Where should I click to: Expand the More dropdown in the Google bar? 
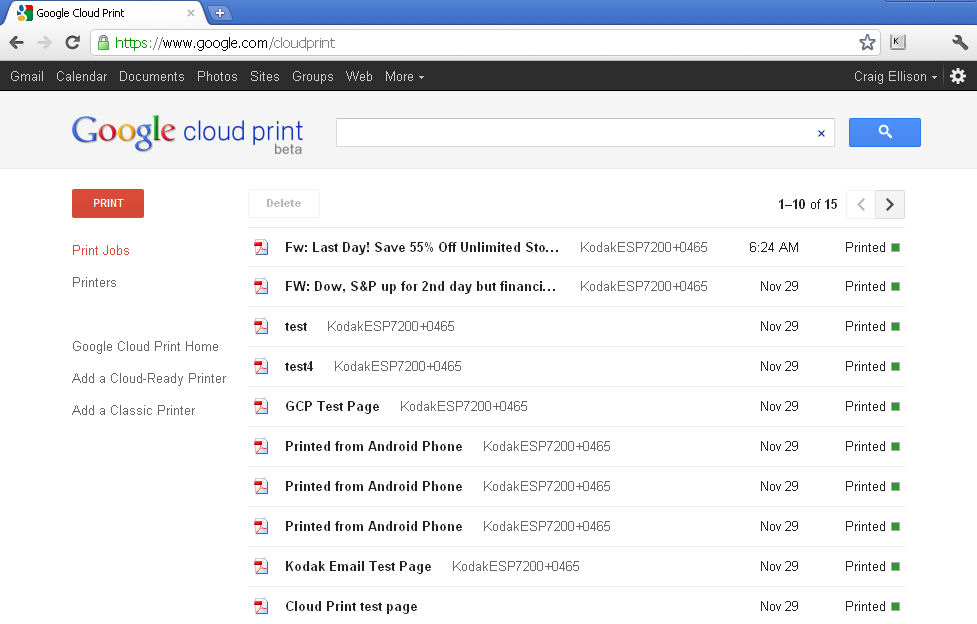tap(404, 77)
